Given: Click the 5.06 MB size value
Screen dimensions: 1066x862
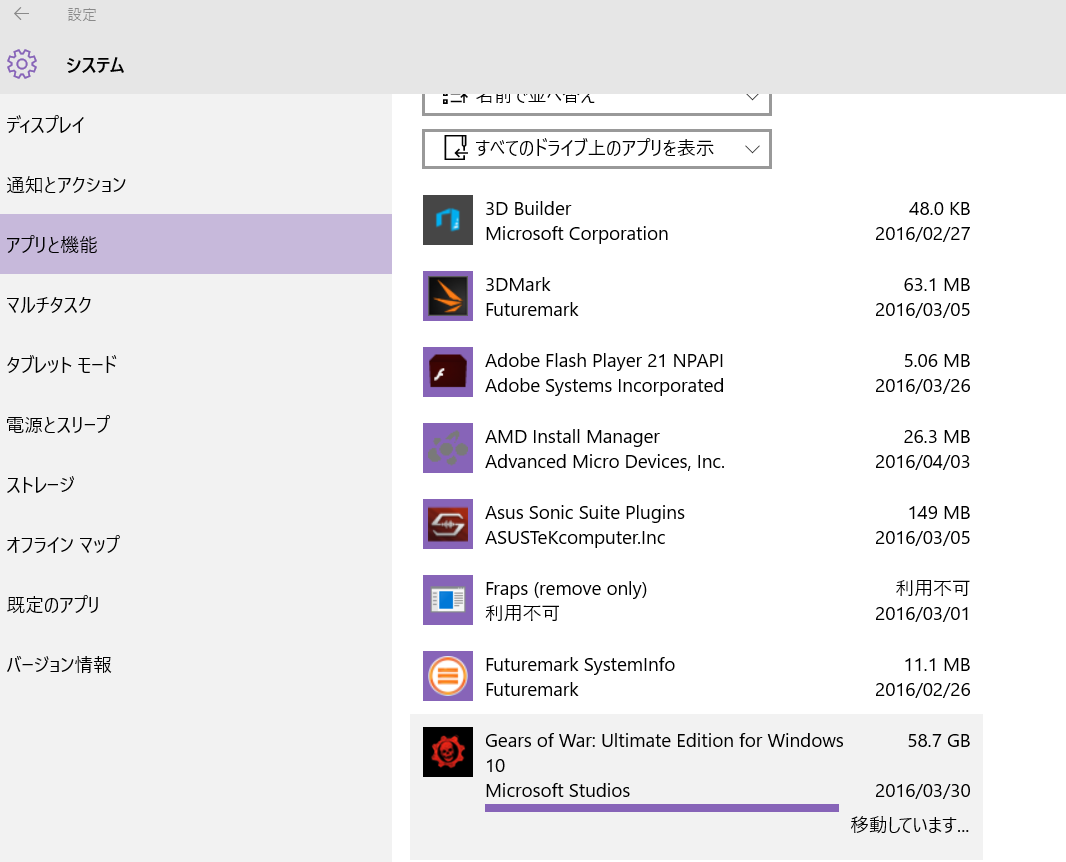Looking at the screenshot, I should 937,360.
